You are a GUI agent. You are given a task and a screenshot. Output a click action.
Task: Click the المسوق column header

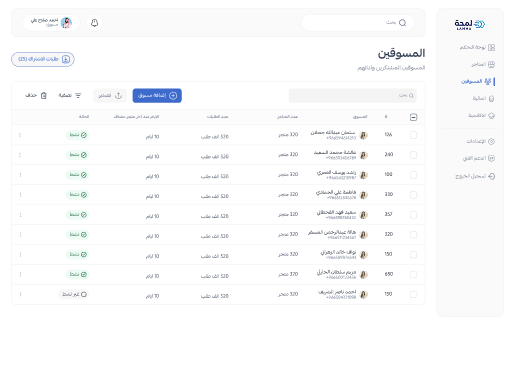360,117
